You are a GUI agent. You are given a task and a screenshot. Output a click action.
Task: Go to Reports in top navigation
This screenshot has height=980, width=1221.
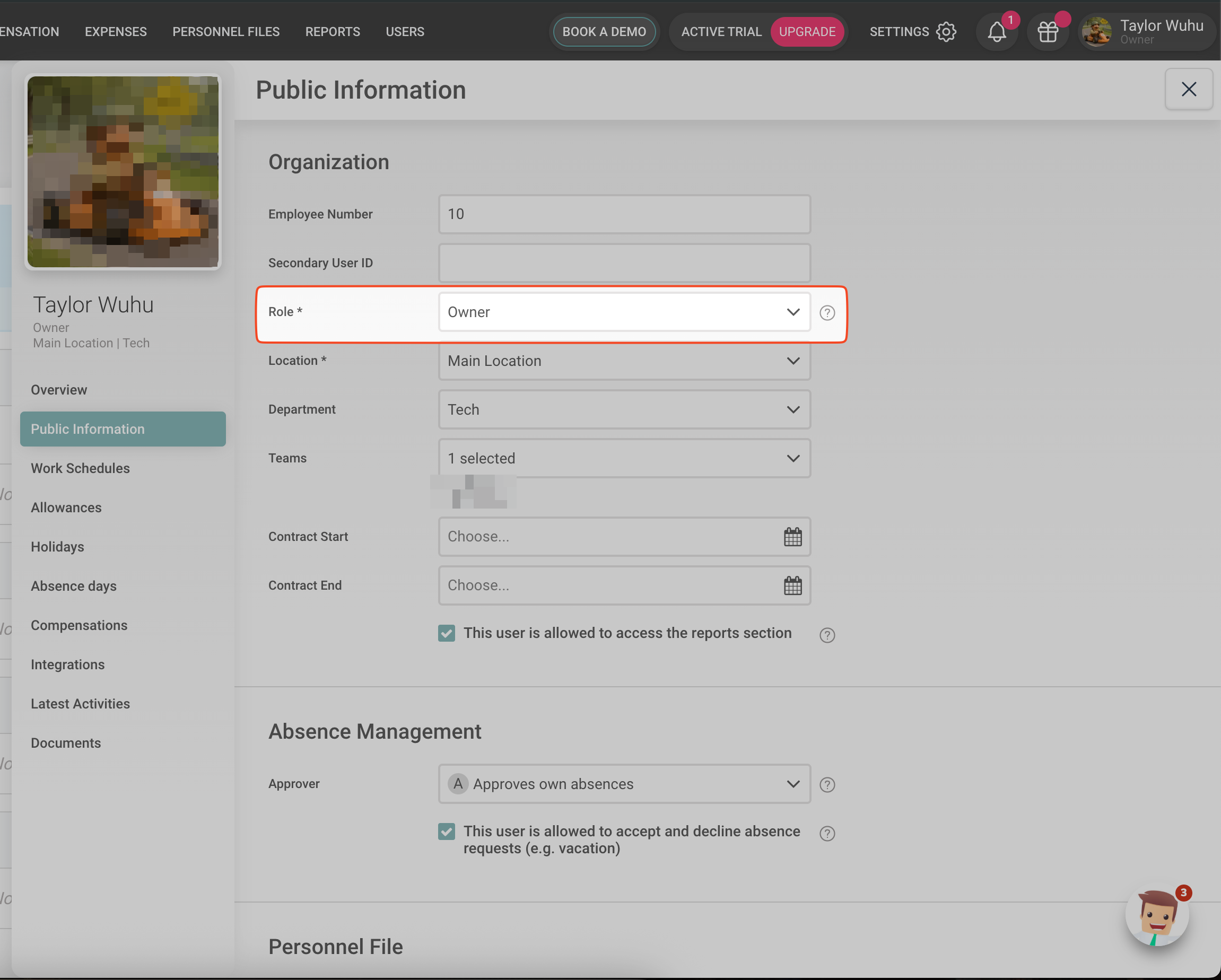[333, 32]
